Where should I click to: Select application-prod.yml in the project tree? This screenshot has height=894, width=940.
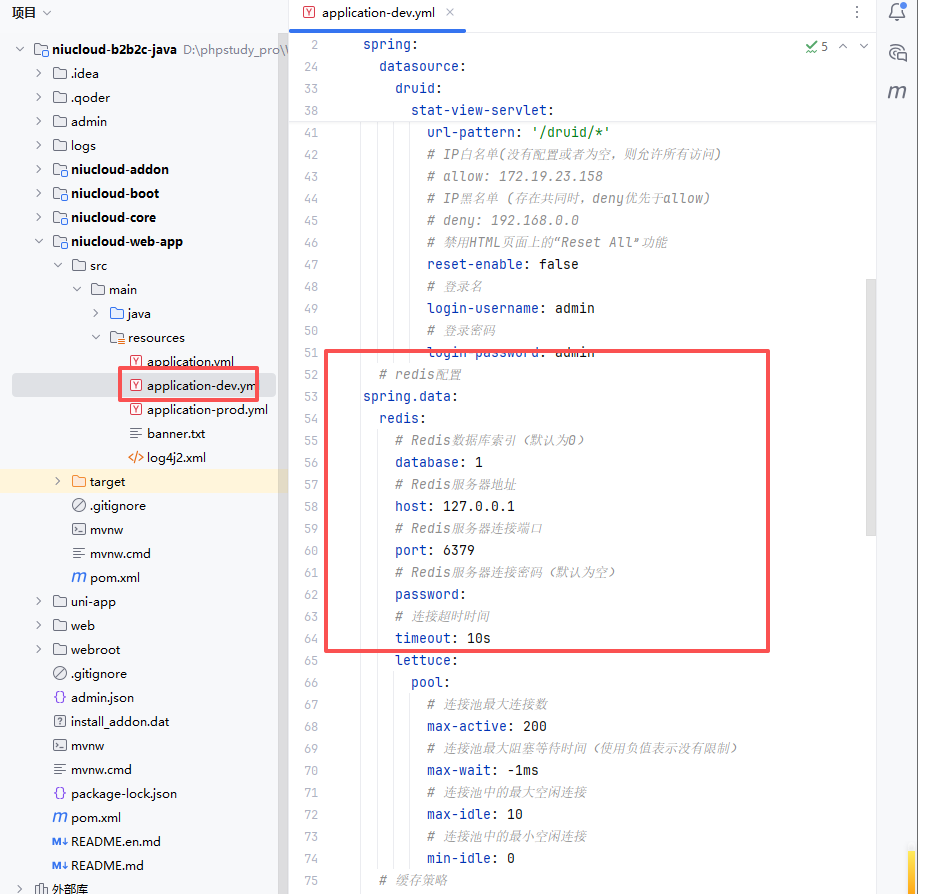(x=206, y=409)
